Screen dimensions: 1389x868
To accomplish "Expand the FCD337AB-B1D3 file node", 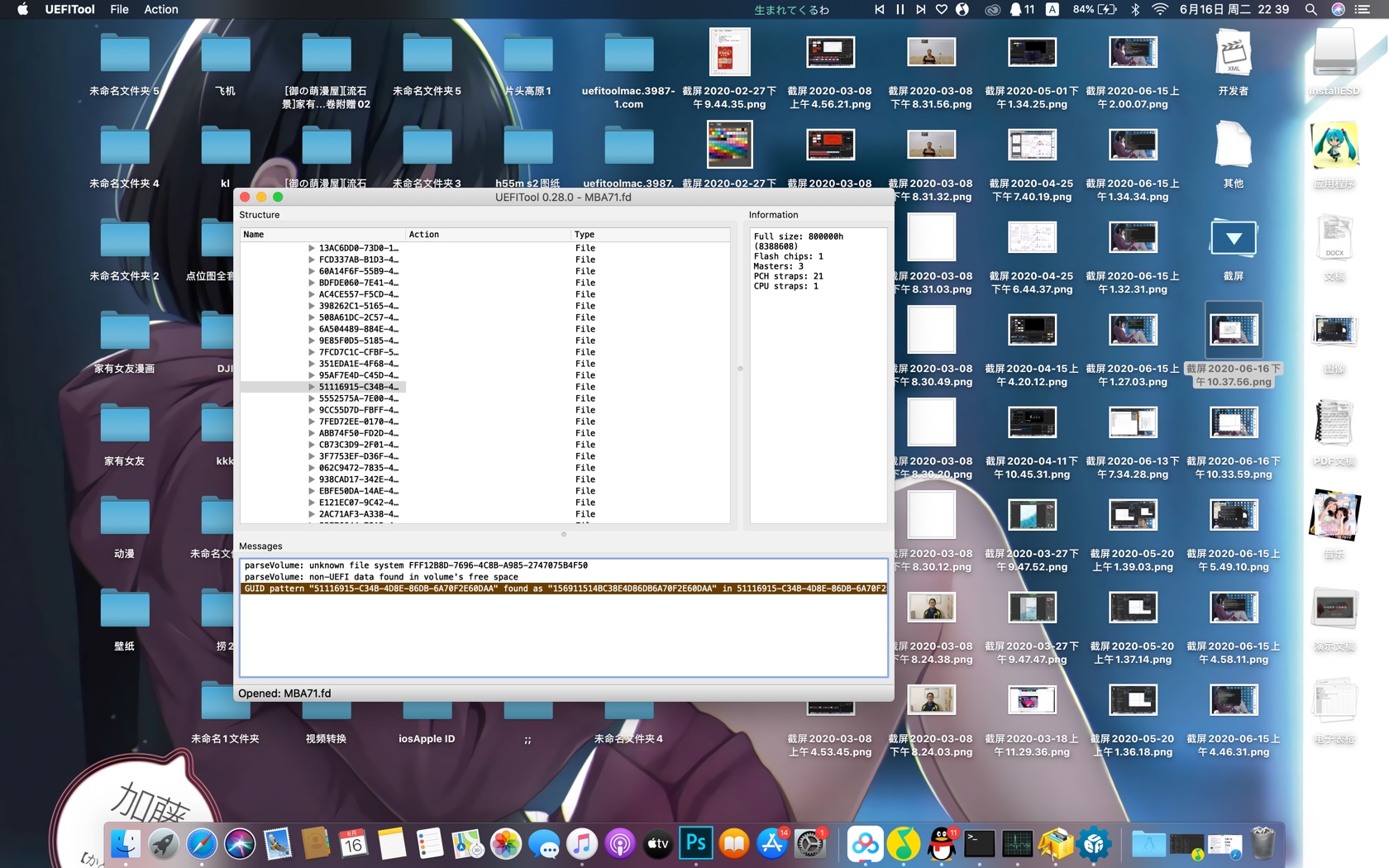I will pyautogui.click(x=312, y=260).
